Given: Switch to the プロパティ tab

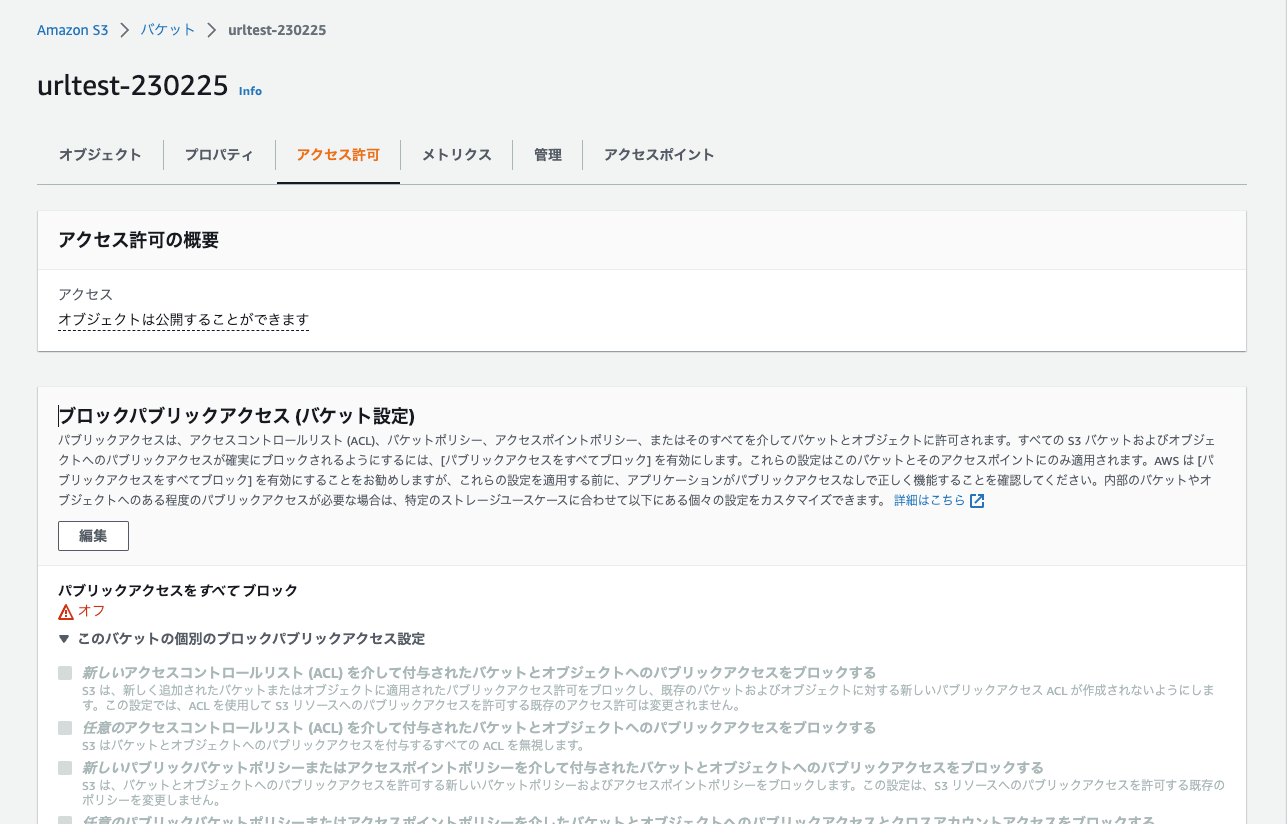Looking at the screenshot, I should (219, 155).
